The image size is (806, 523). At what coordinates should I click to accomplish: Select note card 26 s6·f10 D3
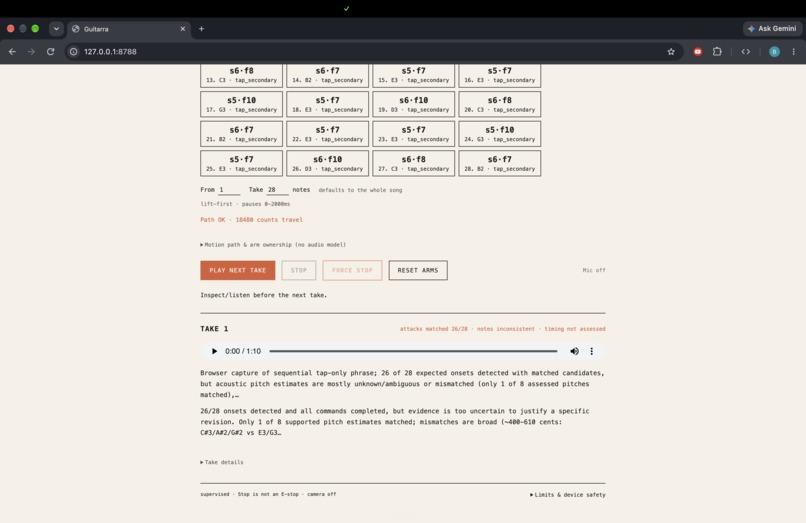[327, 164]
